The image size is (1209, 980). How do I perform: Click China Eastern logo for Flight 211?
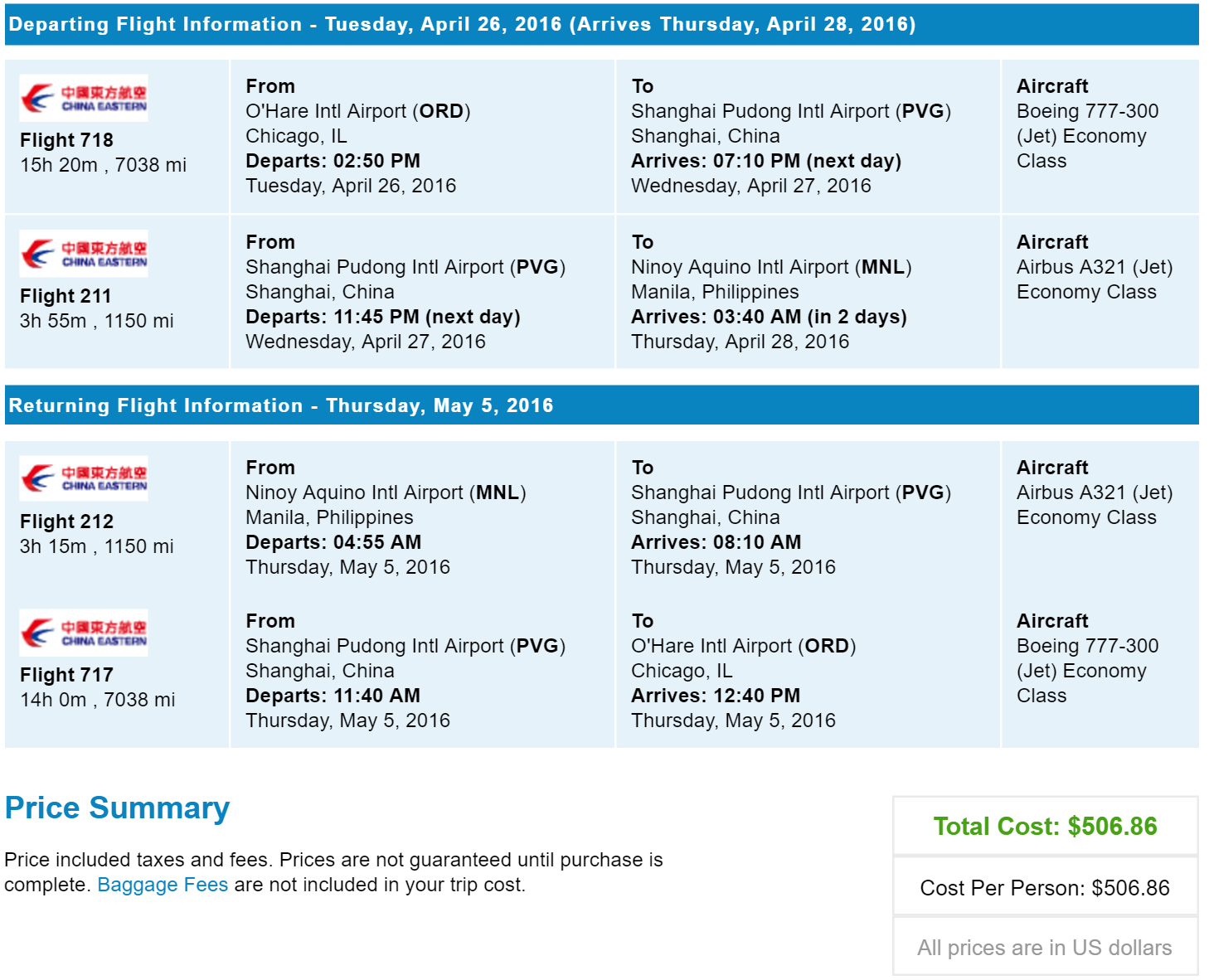84,254
